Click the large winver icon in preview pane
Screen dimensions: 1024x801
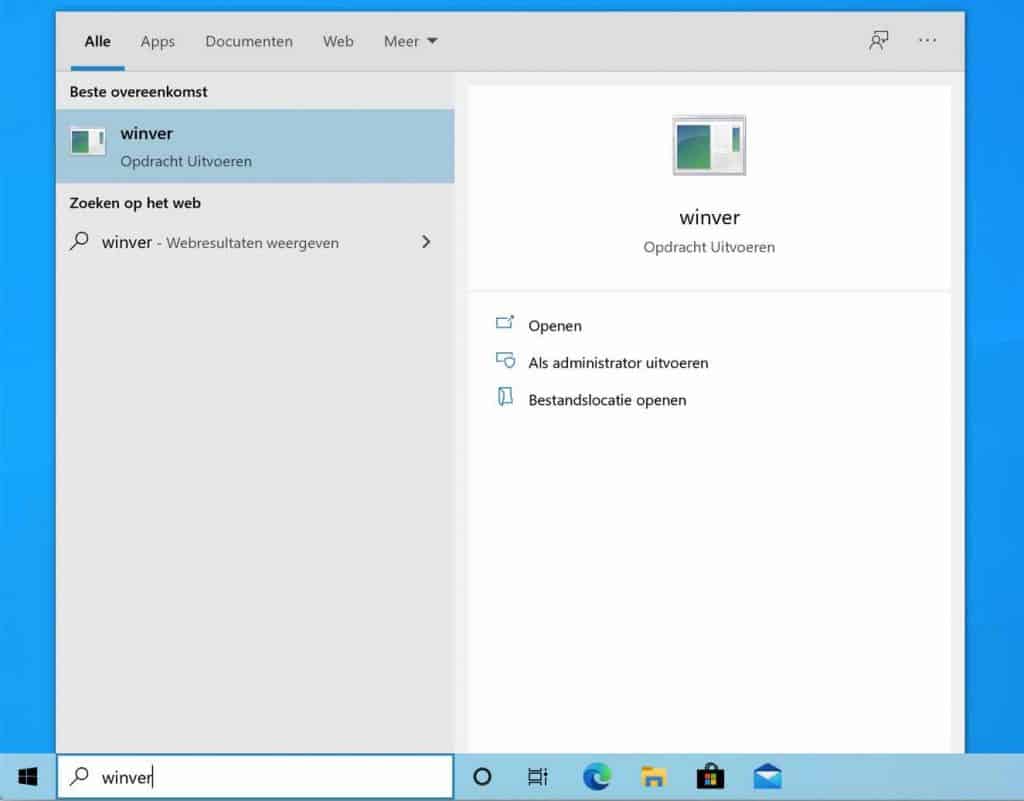pos(709,146)
